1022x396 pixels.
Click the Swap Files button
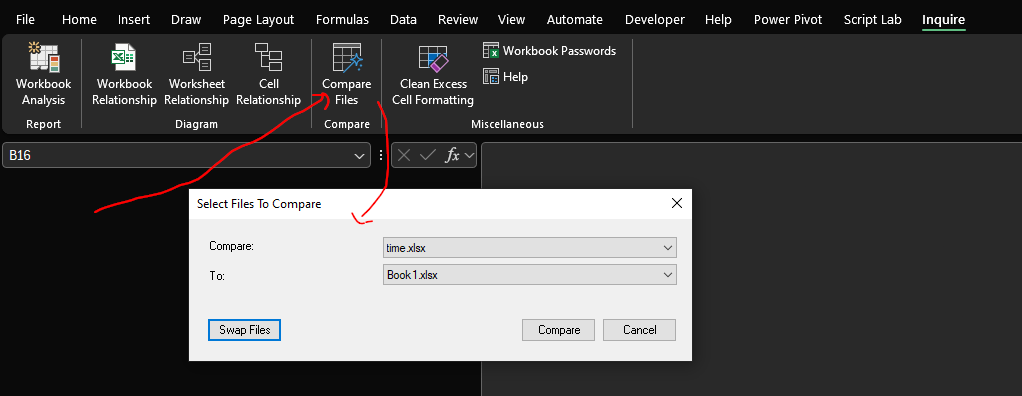click(x=244, y=330)
